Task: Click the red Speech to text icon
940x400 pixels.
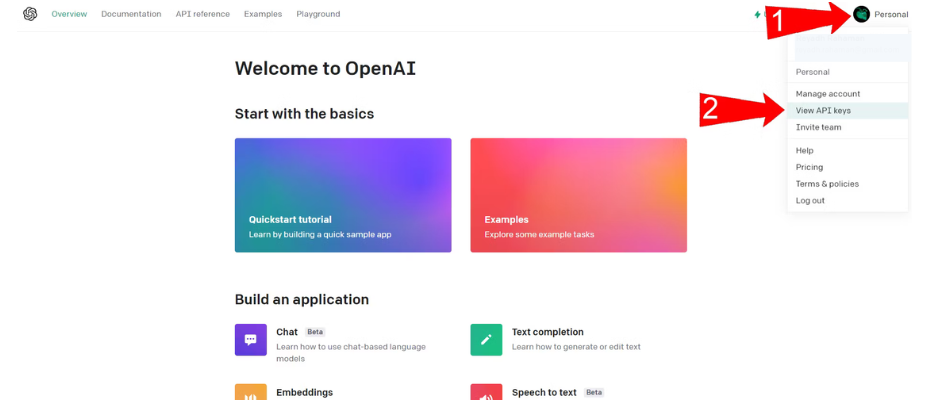Action: (x=486, y=392)
